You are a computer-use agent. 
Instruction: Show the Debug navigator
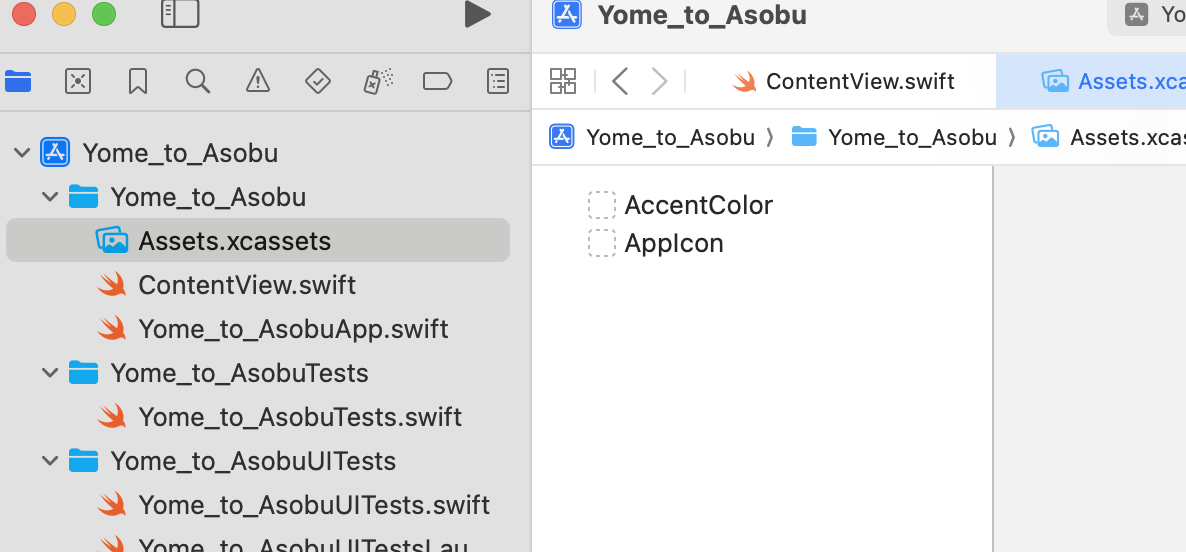[378, 81]
